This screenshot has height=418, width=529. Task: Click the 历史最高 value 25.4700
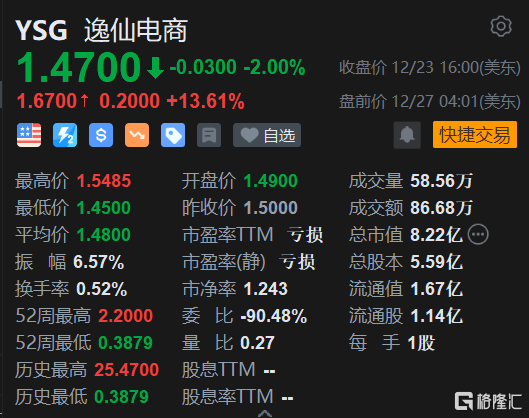pyautogui.click(x=127, y=370)
